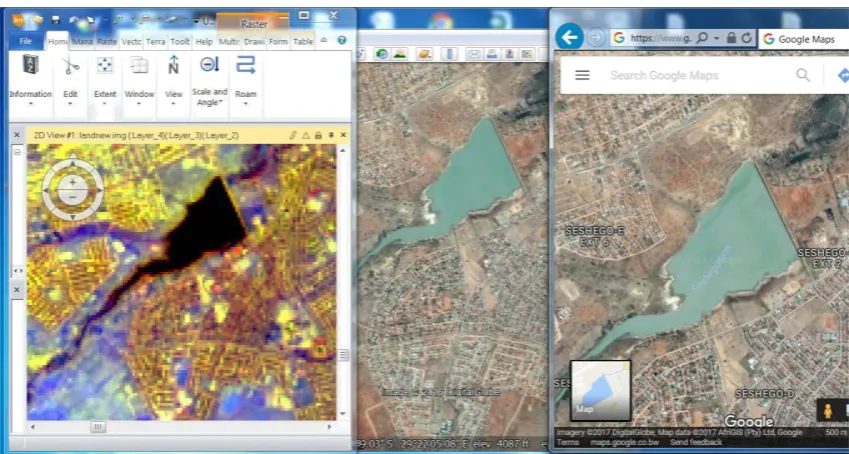Expand the Window group dropdown arrow
The image size is (849, 454).
point(139,103)
